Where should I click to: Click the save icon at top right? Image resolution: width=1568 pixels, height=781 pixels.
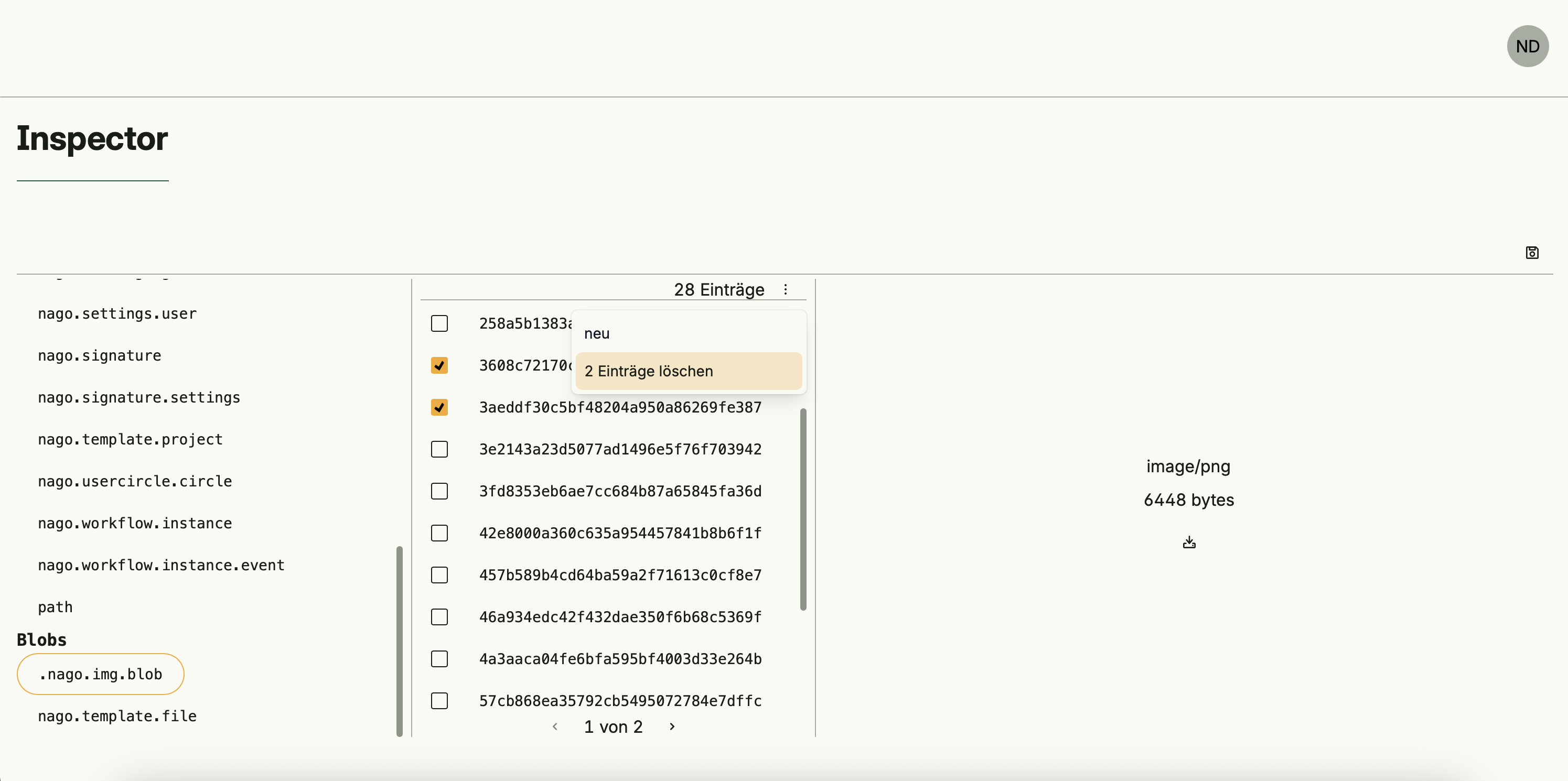click(1531, 253)
